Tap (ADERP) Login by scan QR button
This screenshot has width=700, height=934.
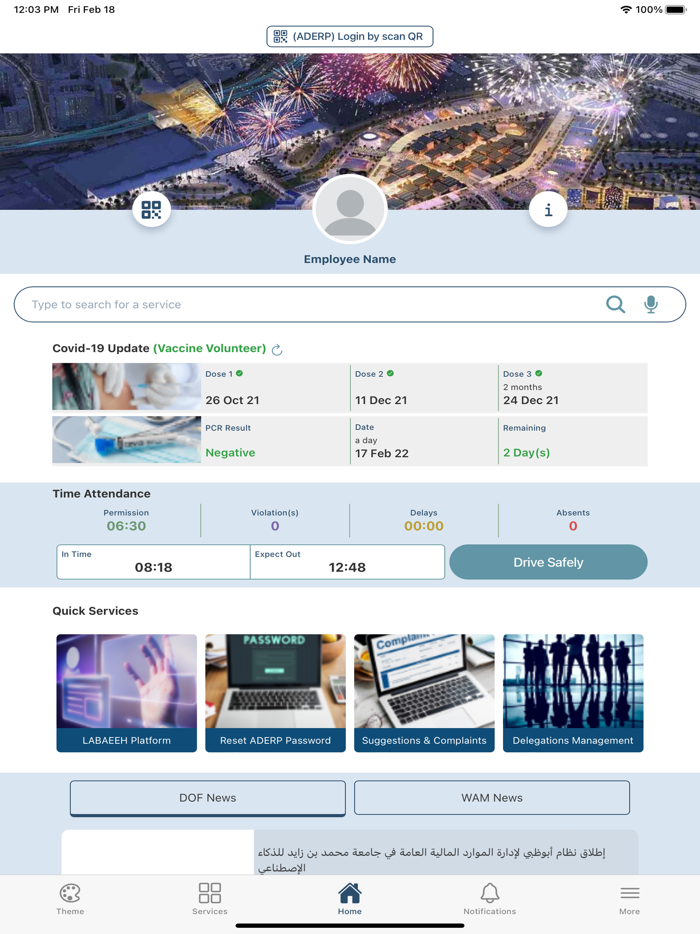[x=350, y=36]
